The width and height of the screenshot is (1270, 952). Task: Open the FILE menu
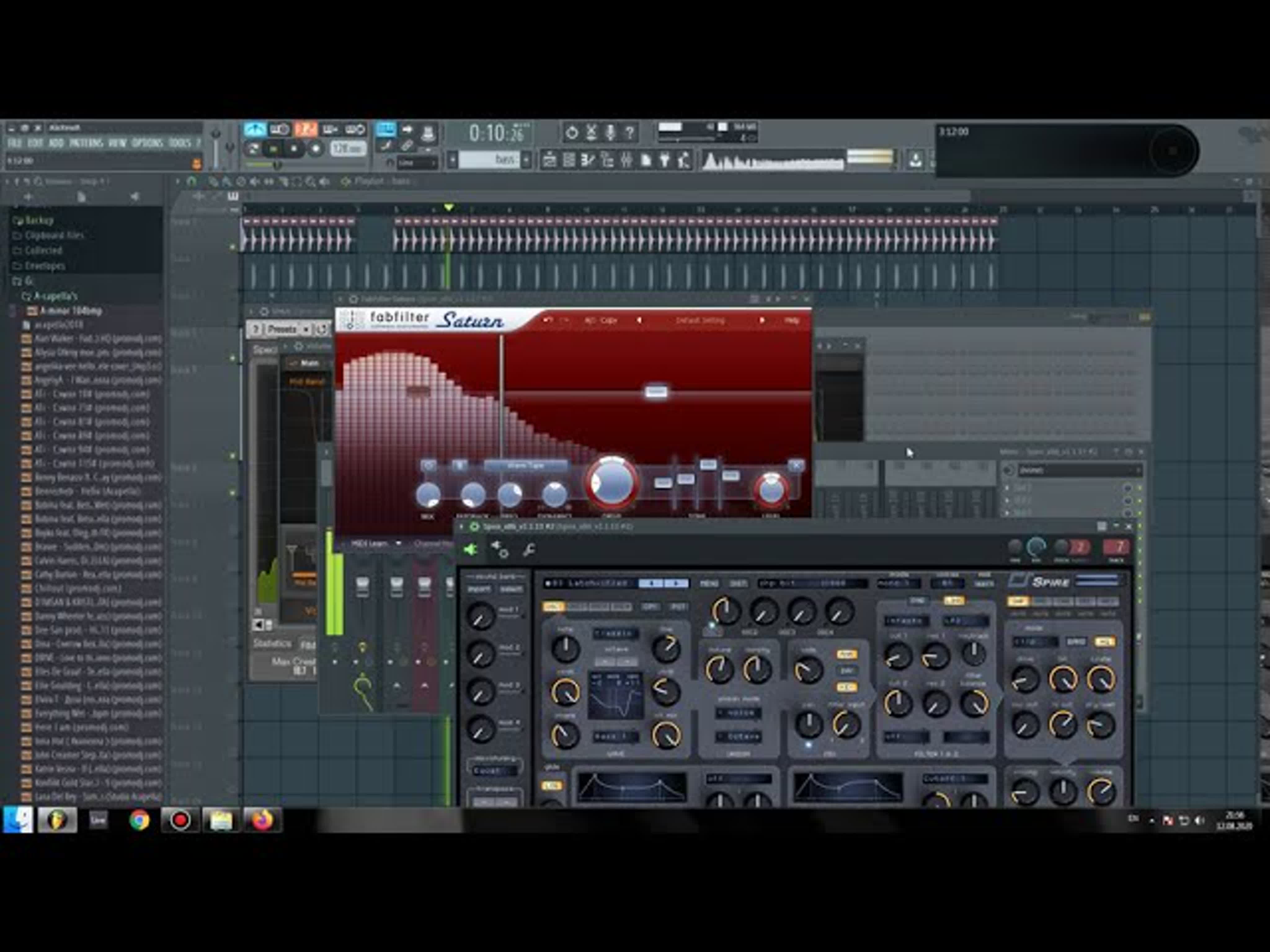(14, 143)
